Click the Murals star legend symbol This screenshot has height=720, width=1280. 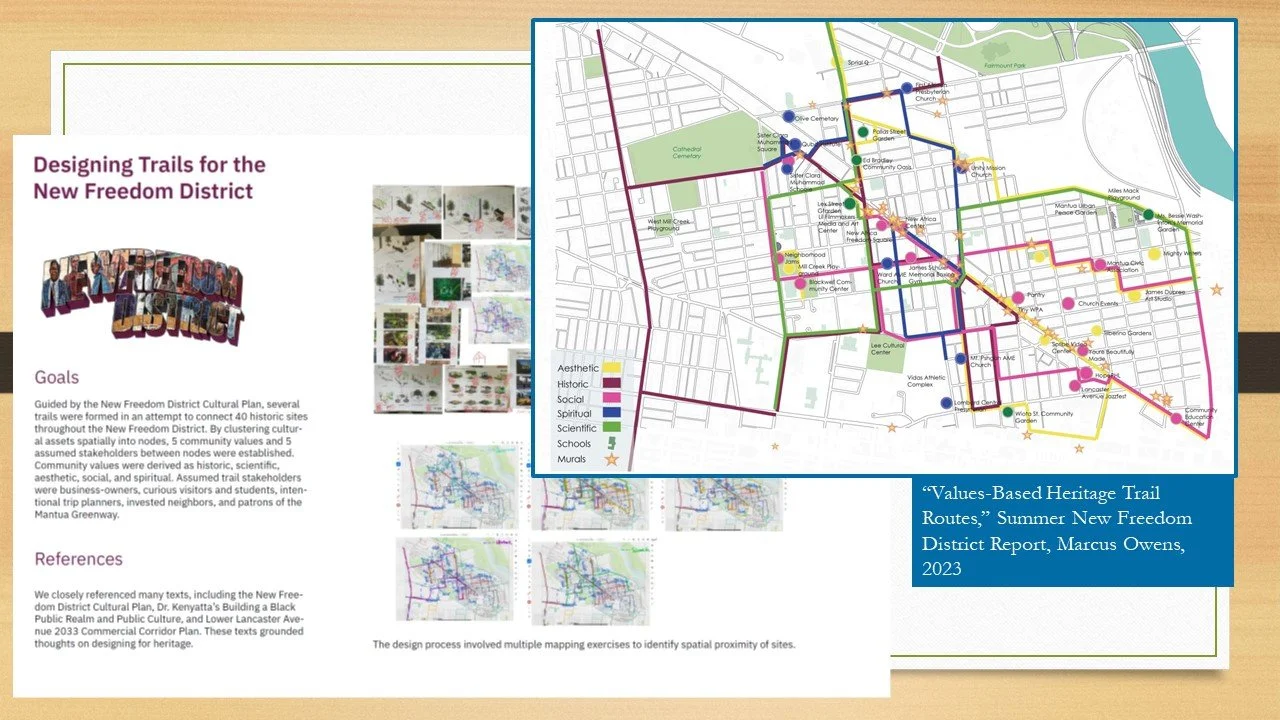[x=612, y=460]
